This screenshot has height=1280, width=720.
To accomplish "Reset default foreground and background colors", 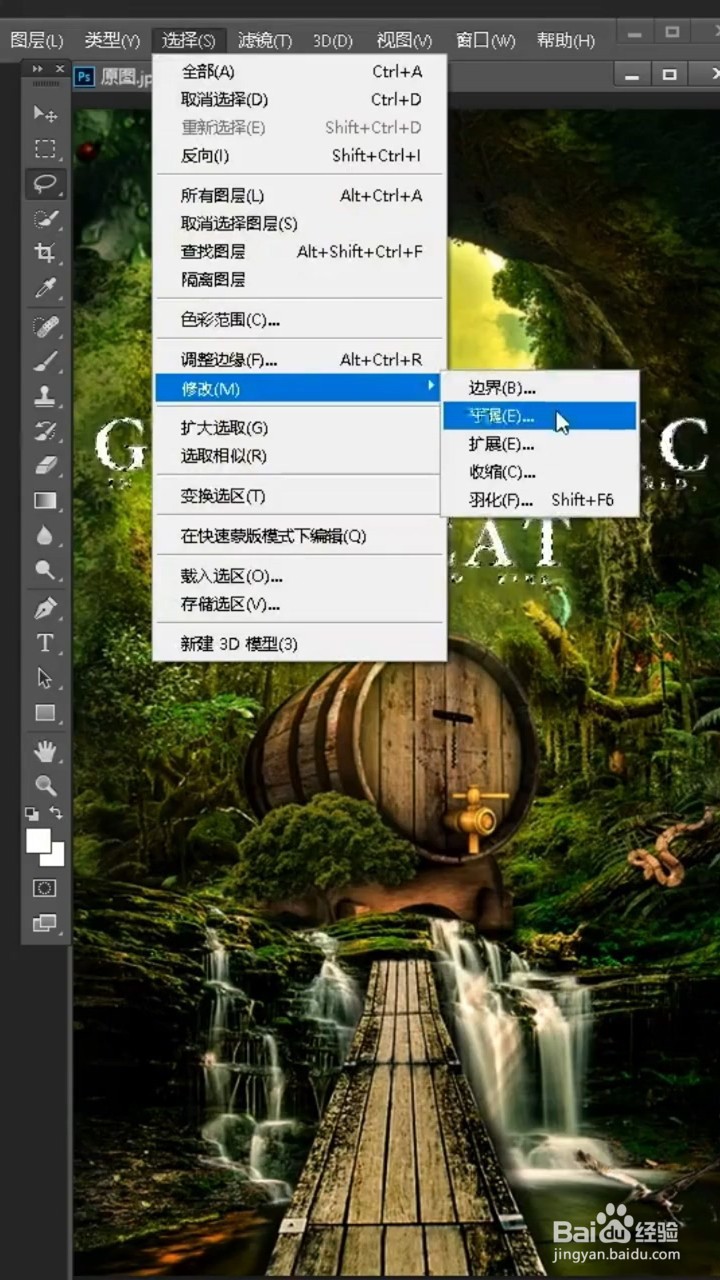I will (32, 814).
